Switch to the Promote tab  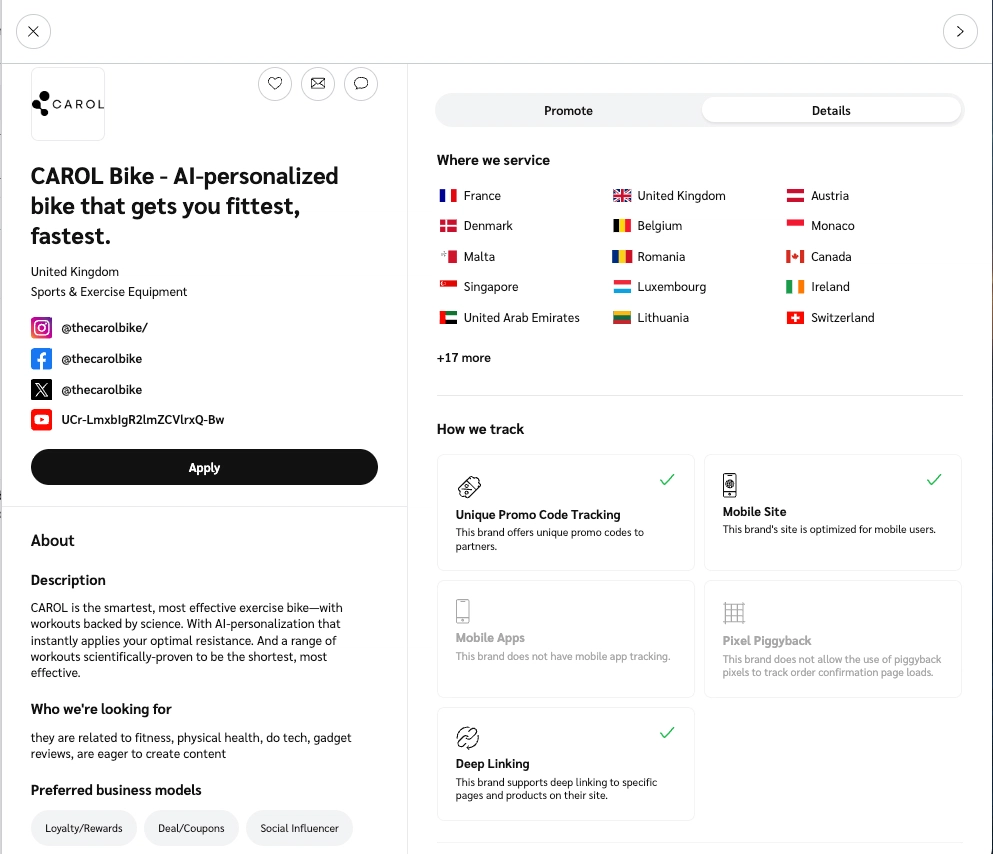(568, 110)
